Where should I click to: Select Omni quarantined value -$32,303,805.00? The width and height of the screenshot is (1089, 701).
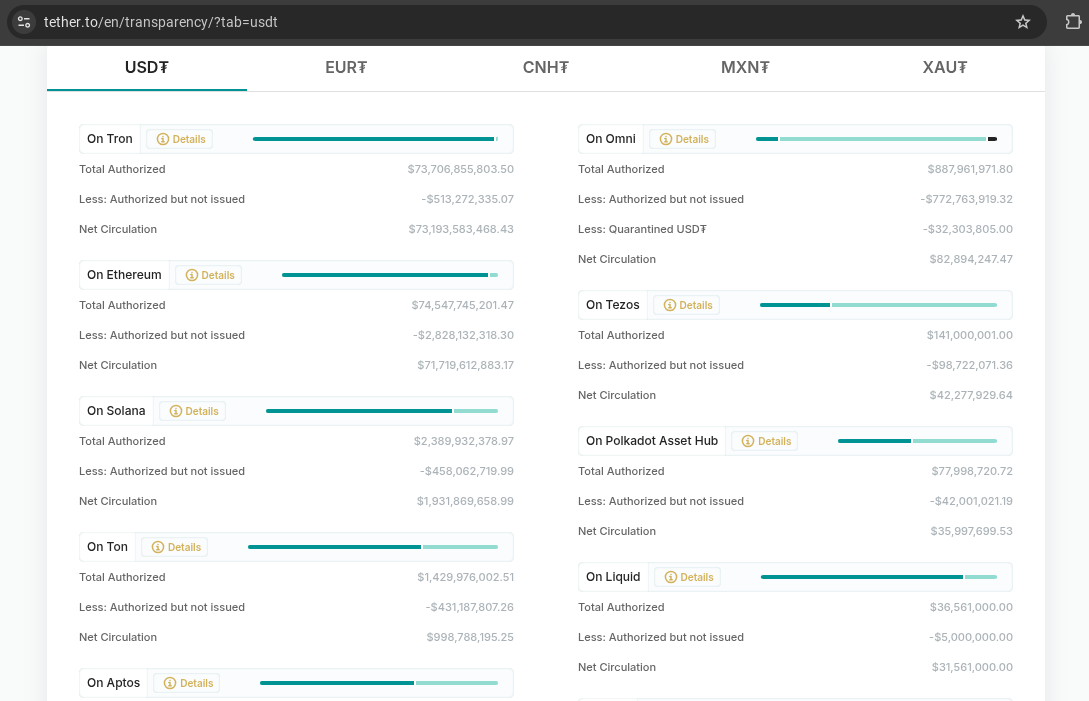967,229
